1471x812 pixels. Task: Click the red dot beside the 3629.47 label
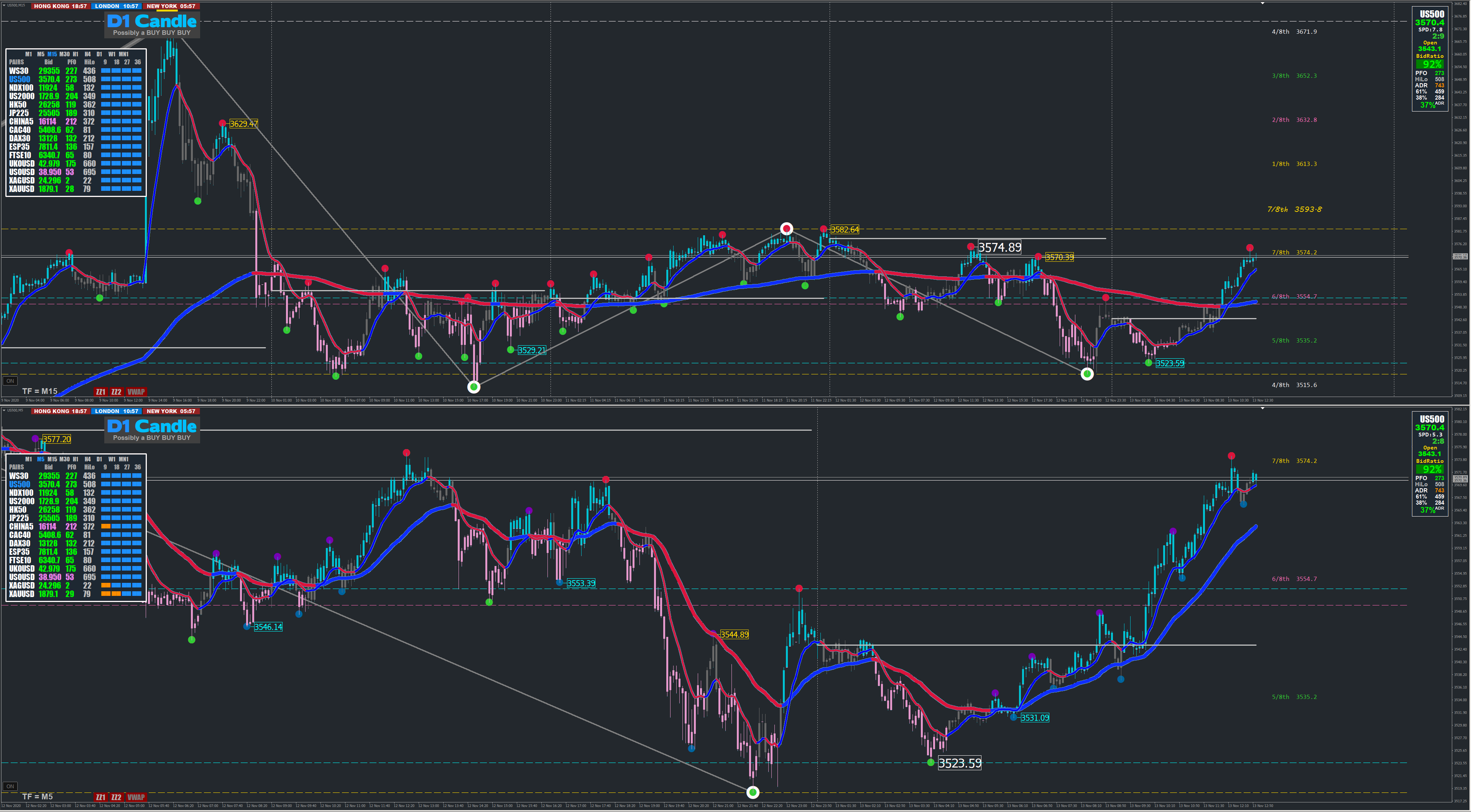222,123
